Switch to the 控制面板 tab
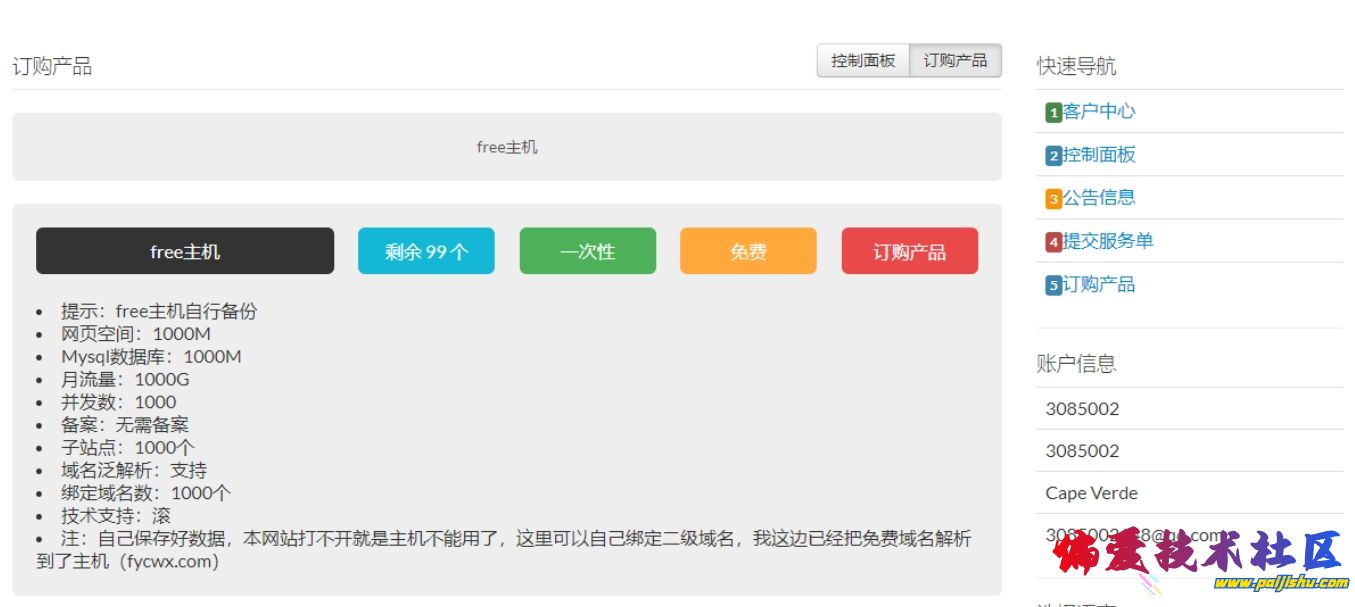This screenshot has height=607, width=1355. (x=862, y=60)
